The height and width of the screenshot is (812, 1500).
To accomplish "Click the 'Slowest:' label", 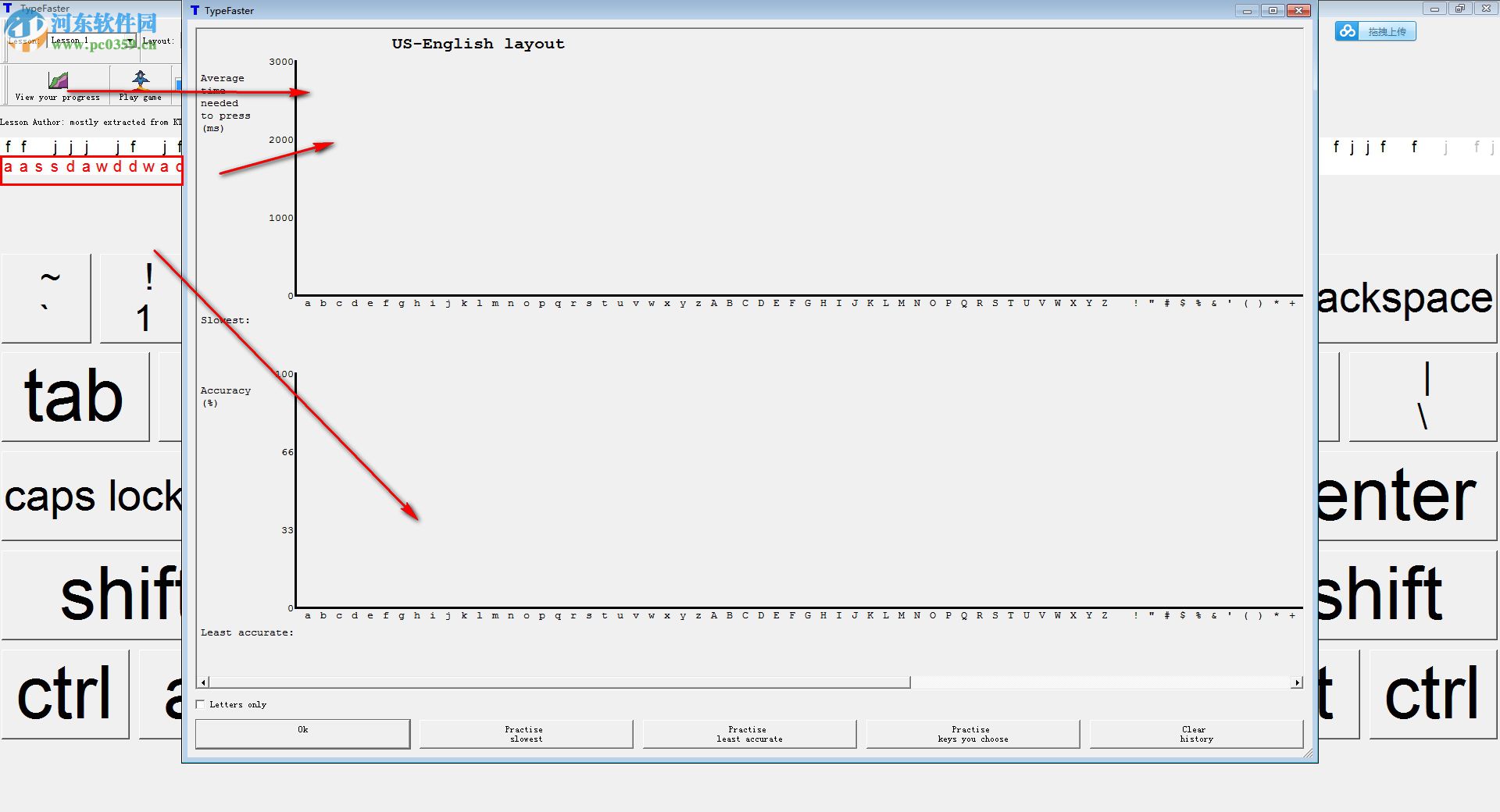I will click(x=225, y=320).
